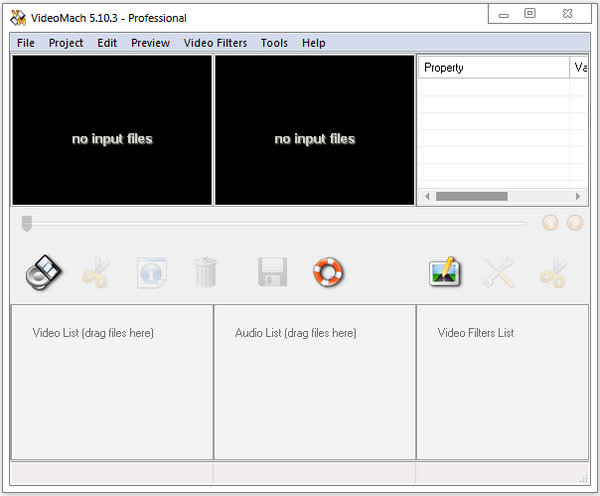Step to previous frame with left arrow button
600x496 pixels.
[550, 223]
